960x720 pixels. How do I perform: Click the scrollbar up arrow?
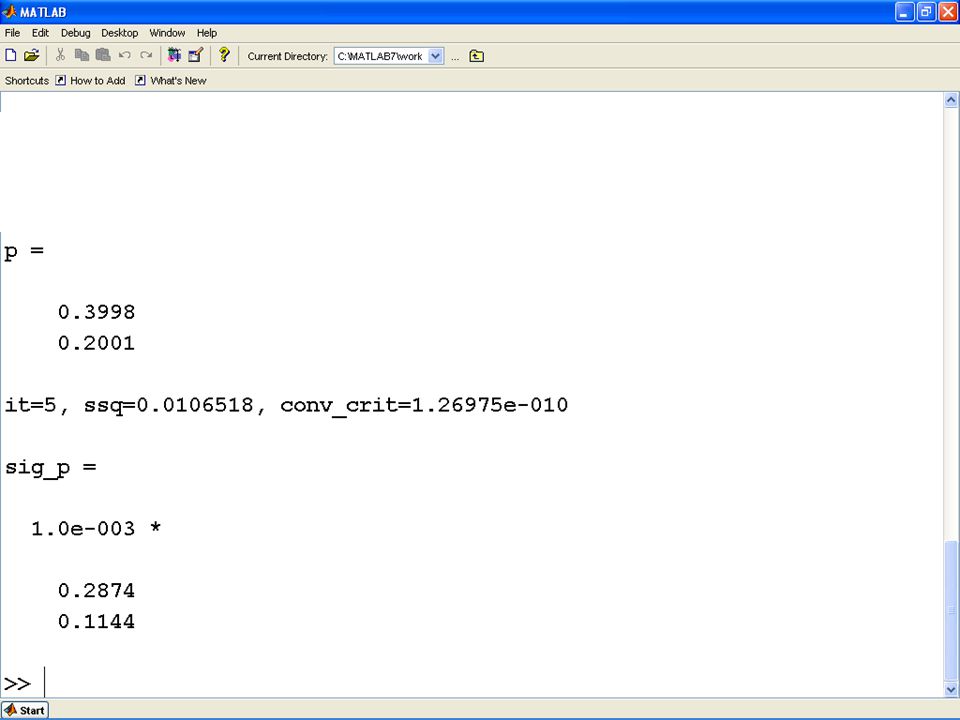[951, 100]
